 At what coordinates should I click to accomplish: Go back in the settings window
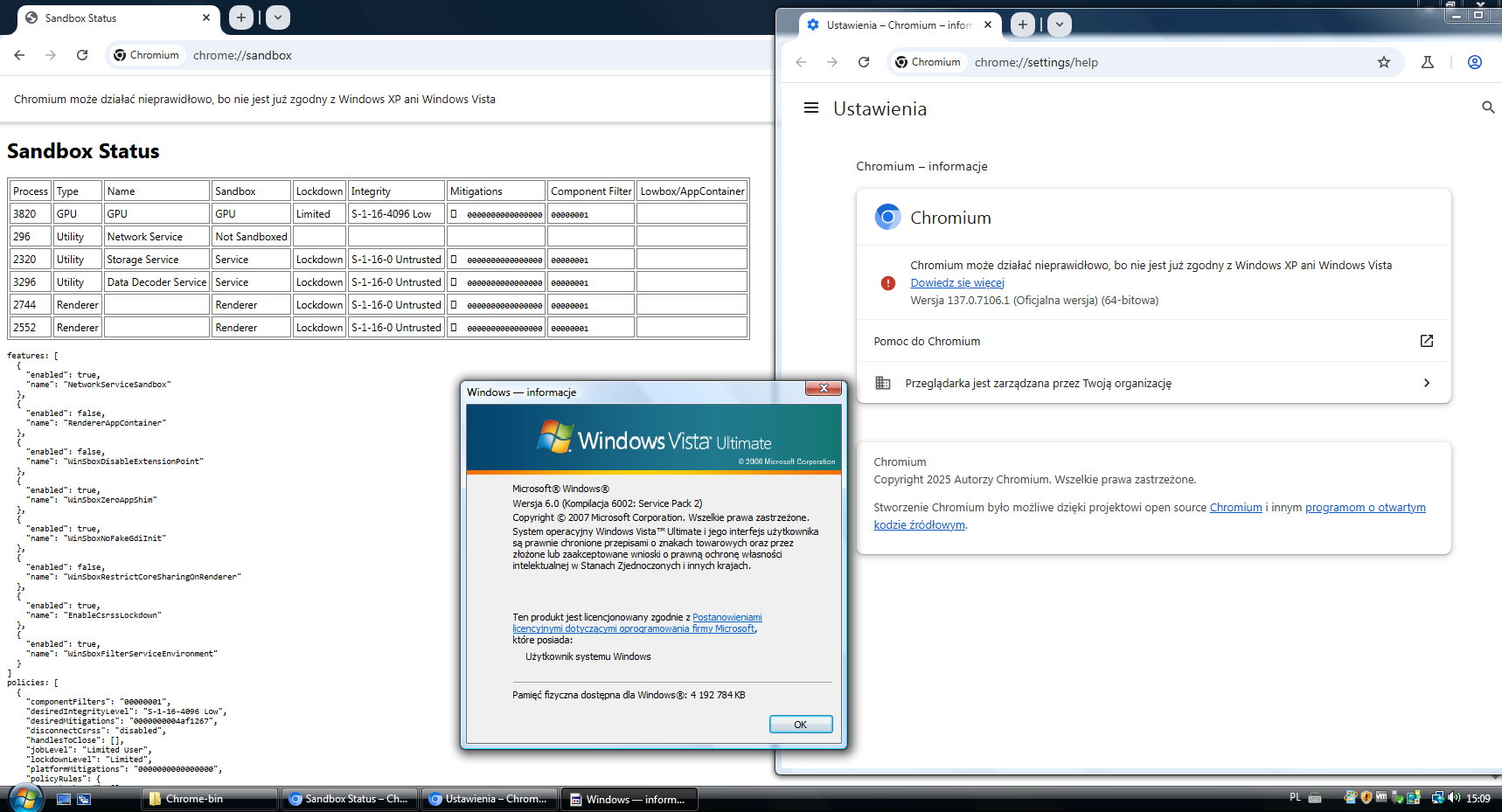click(x=801, y=62)
